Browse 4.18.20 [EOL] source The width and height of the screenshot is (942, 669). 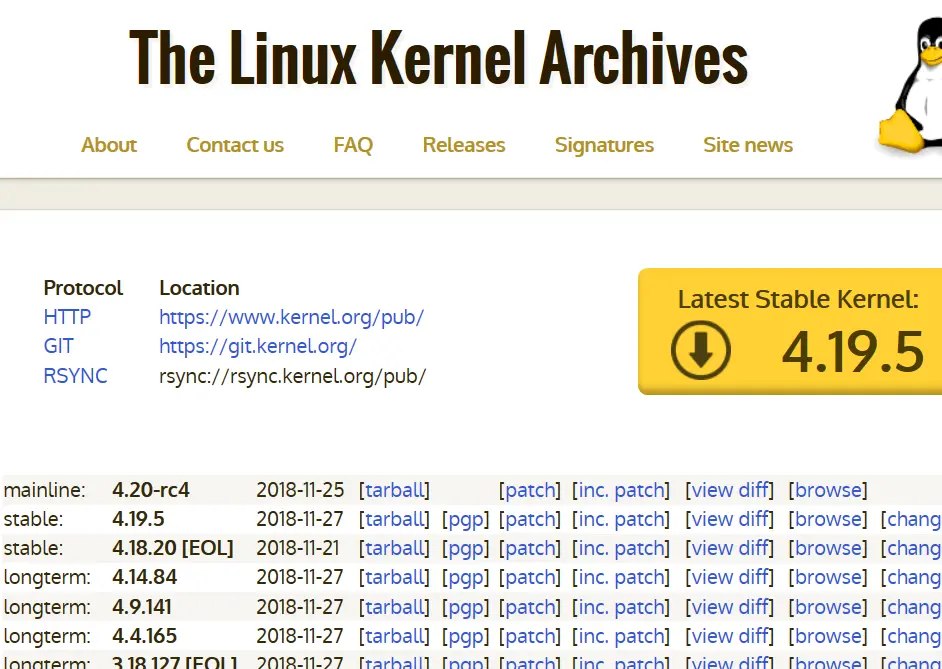828,548
